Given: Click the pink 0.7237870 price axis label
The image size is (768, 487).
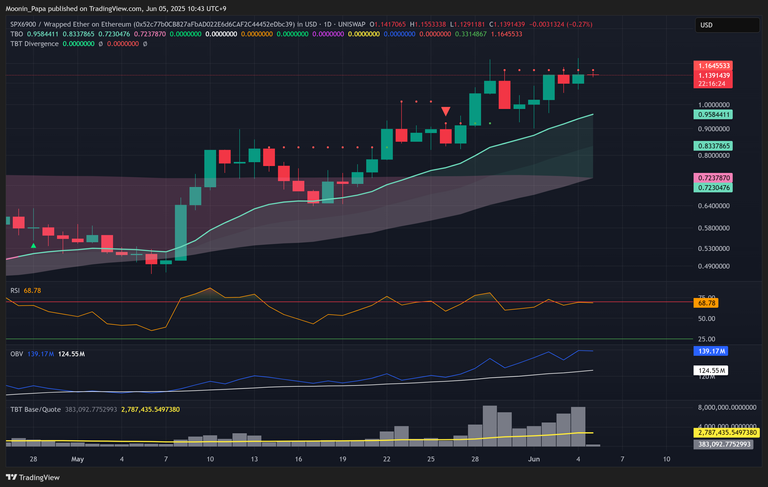Looking at the screenshot, I should (714, 177).
